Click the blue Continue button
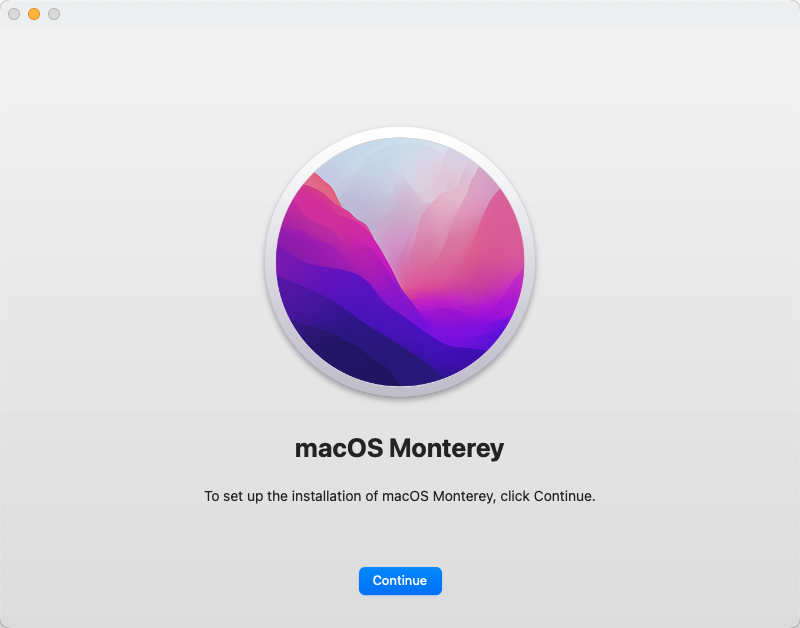The width and height of the screenshot is (800, 628). point(400,581)
